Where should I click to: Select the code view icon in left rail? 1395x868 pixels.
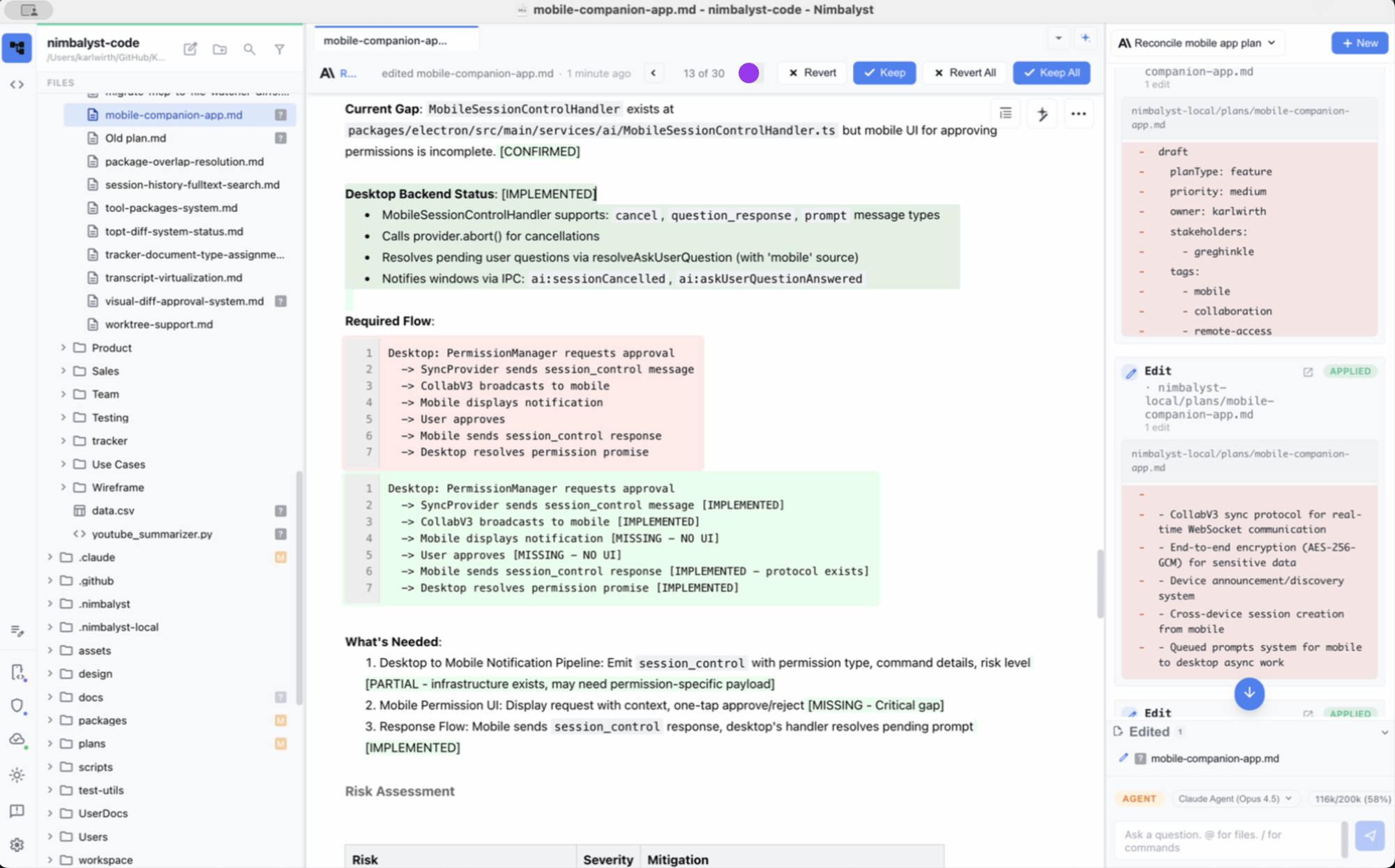coord(17,84)
